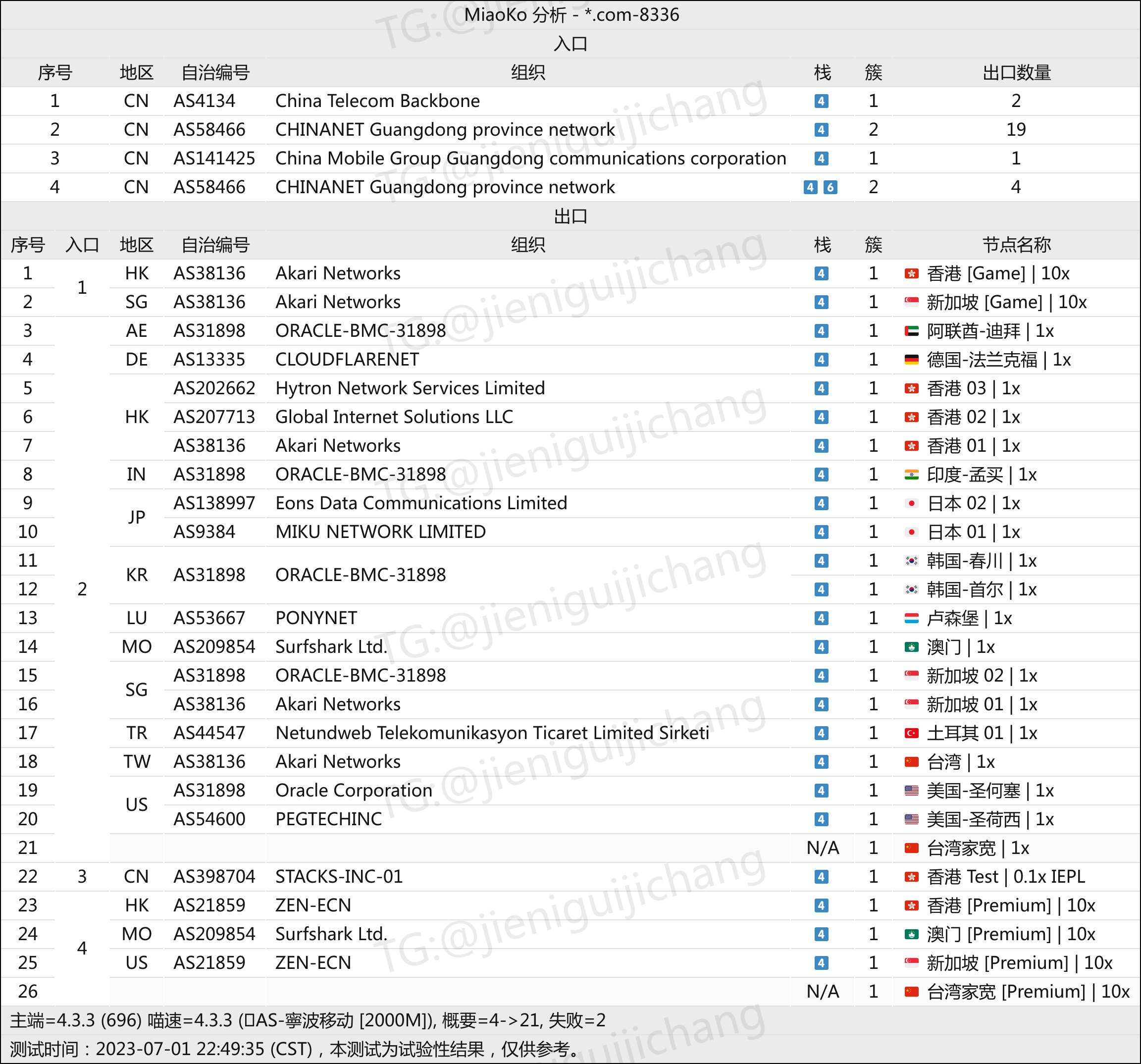Click the Japan flag beside 日本 02 | 1x
Screen dimensions: 1141x1064
click(x=911, y=503)
